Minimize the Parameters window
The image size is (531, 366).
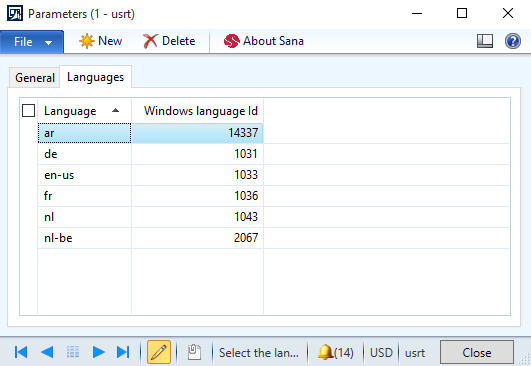tap(417, 14)
